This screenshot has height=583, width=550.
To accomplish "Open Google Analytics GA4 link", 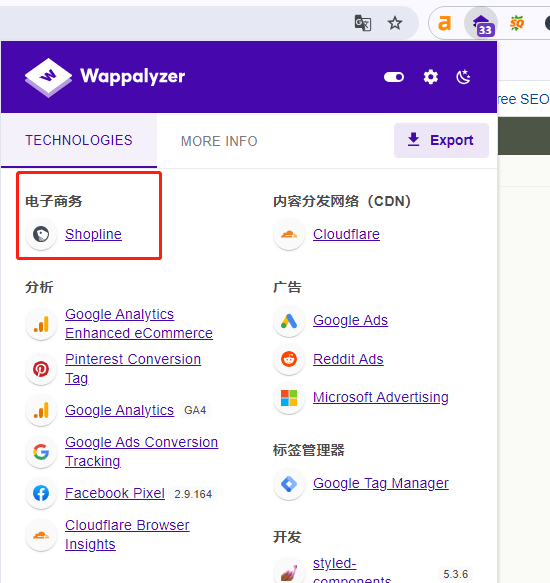I will pos(119,410).
